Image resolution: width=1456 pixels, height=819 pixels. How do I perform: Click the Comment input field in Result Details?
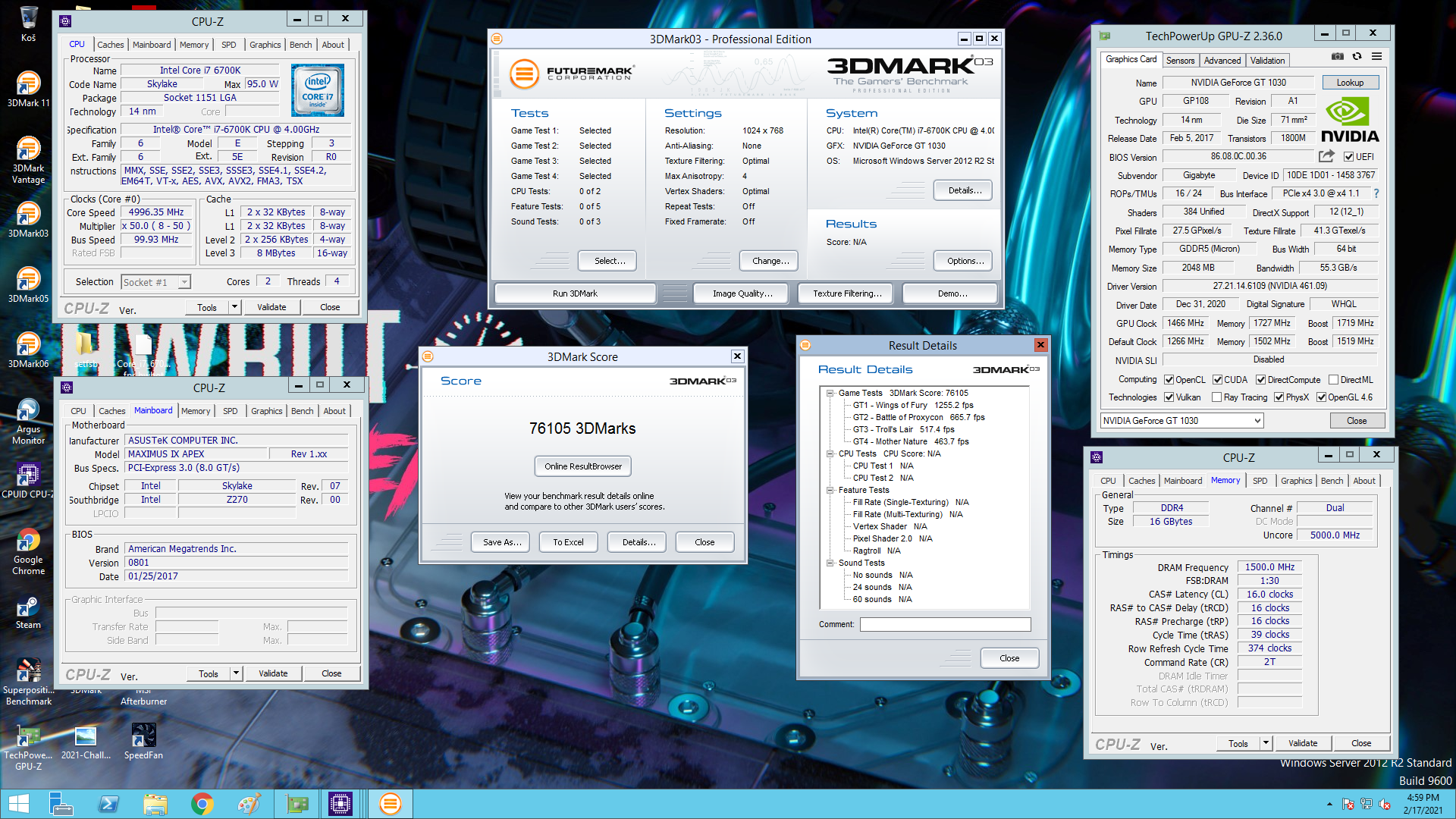[x=946, y=624]
